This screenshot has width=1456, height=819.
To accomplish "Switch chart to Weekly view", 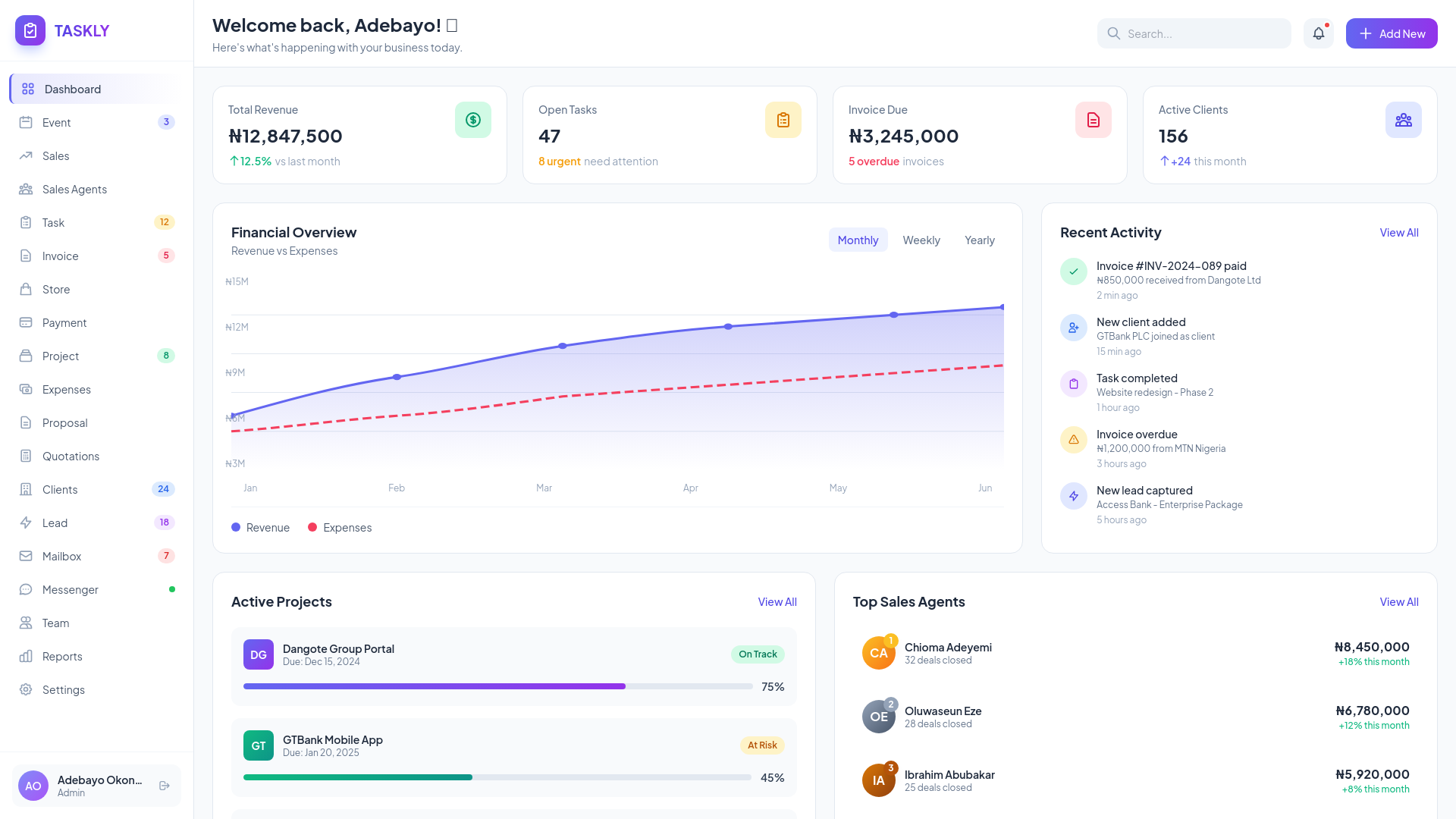I will [x=921, y=240].
